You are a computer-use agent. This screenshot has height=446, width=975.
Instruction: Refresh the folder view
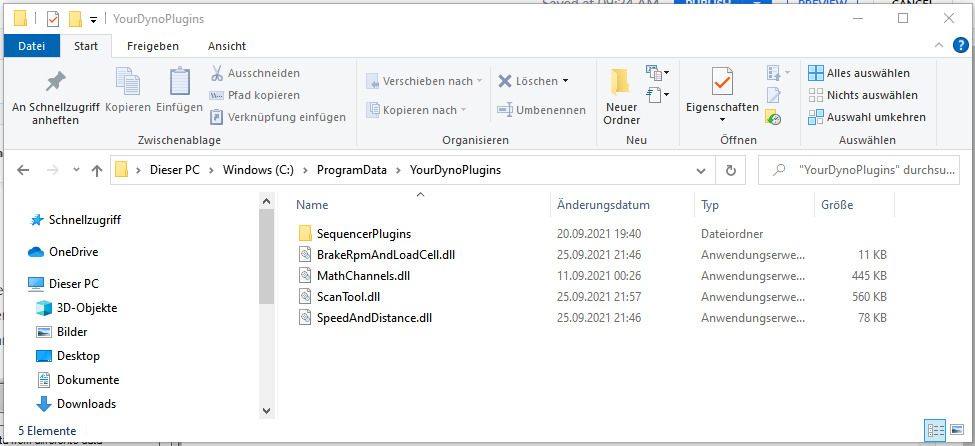[731, 170]
